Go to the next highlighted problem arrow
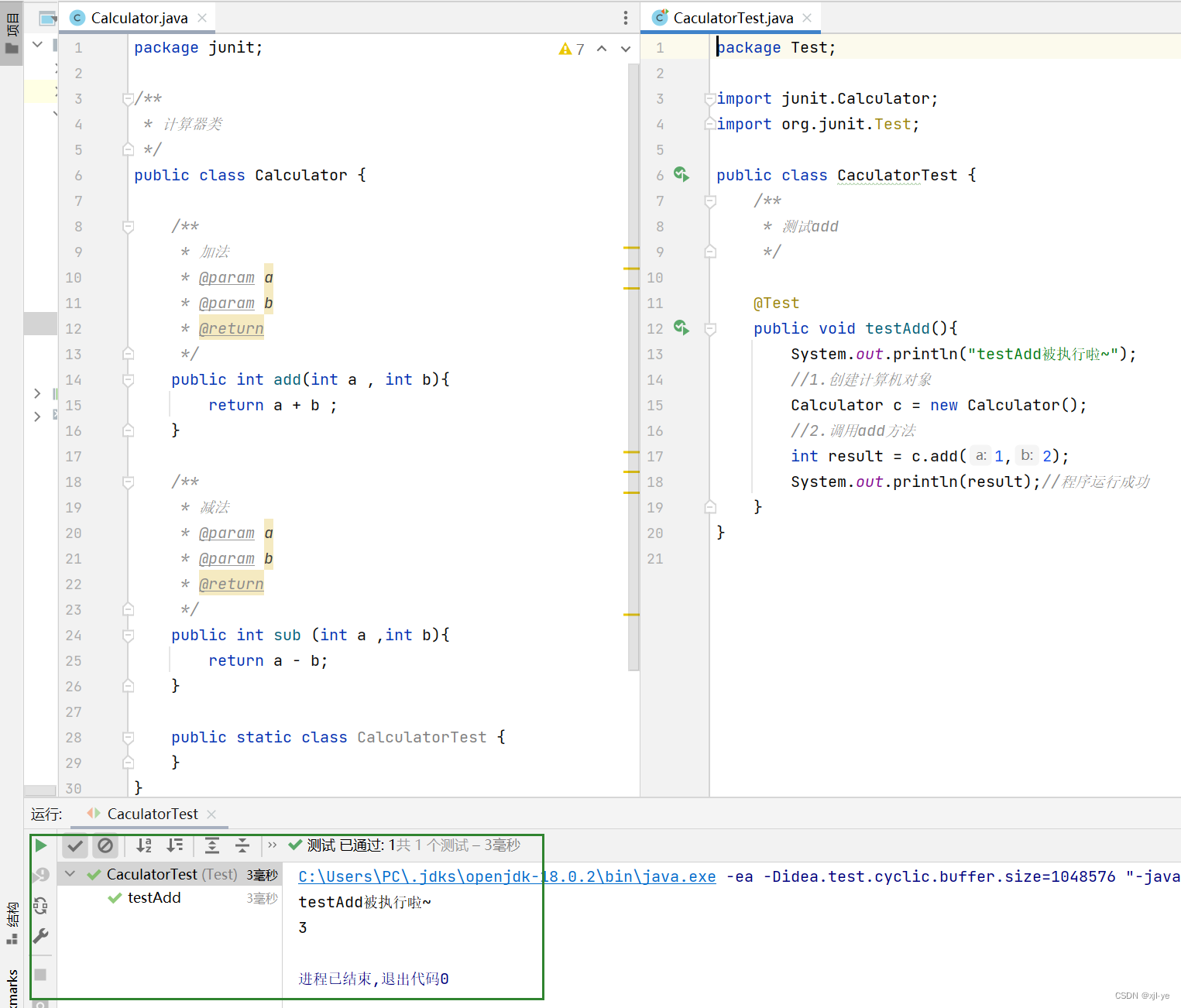 (x=626, y=49)
